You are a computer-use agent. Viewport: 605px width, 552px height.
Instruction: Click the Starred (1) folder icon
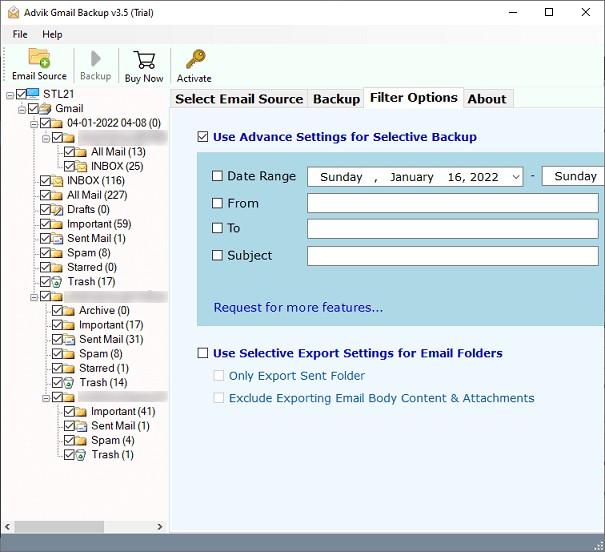click(x=69, y=368)
